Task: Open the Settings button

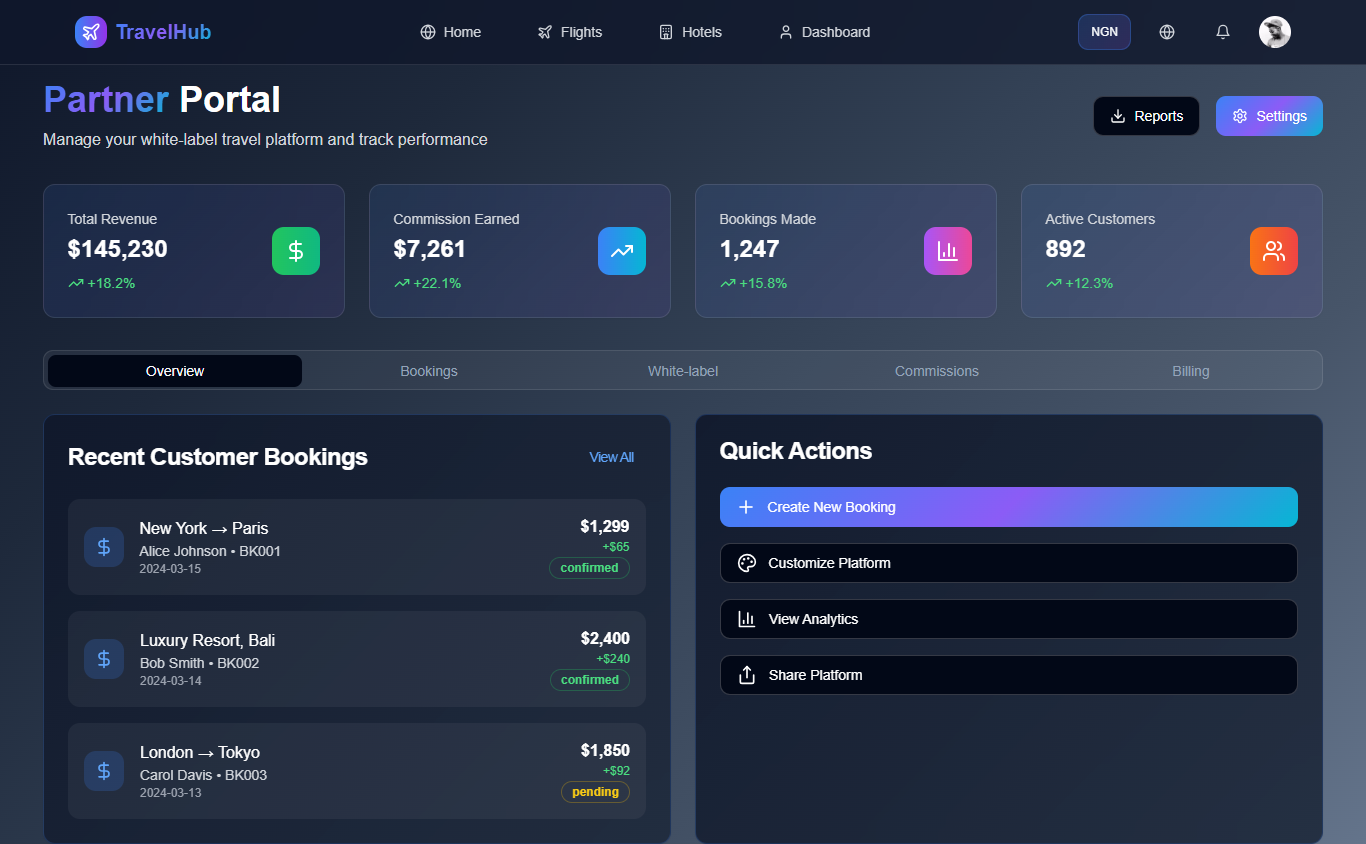Action: [x=1269, y=116]
